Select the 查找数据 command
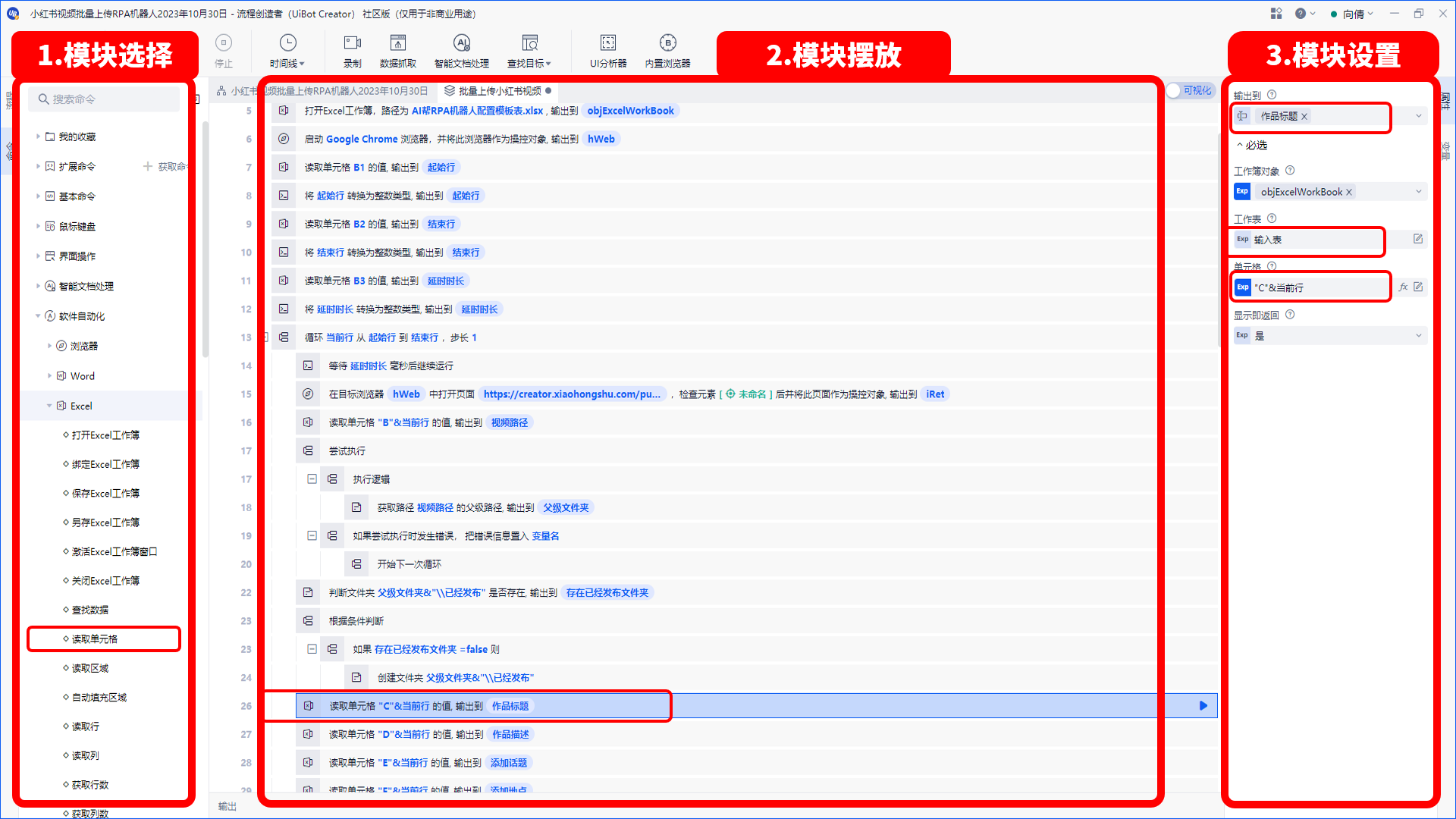 [89, 610]
